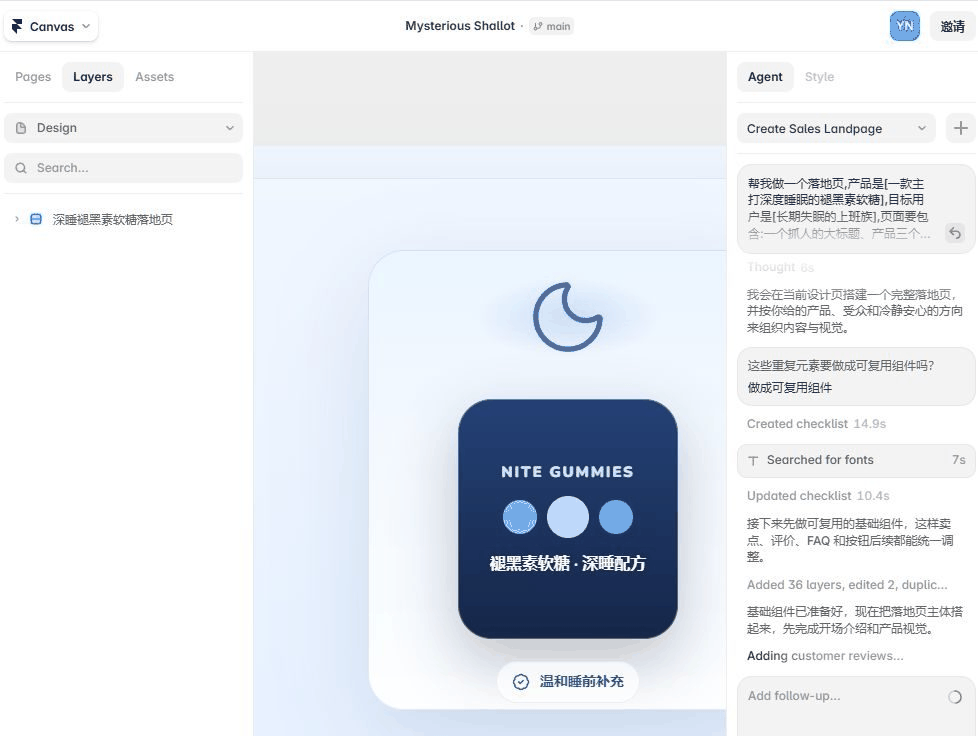Expand the Thought 8s entry
This screenshot has height=736, width=978.
point(780,267)
